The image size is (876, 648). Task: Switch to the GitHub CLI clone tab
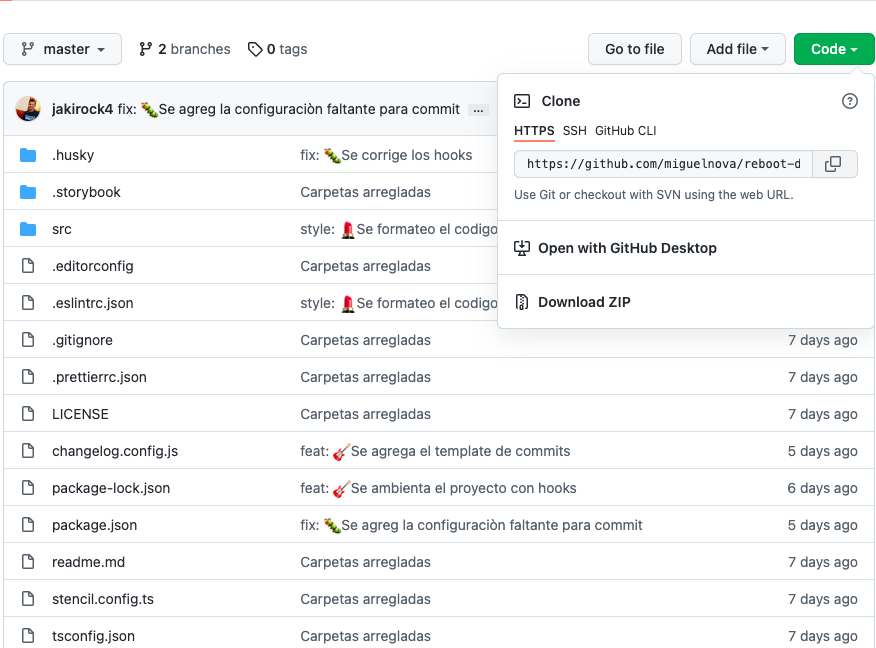click(626, 131)
